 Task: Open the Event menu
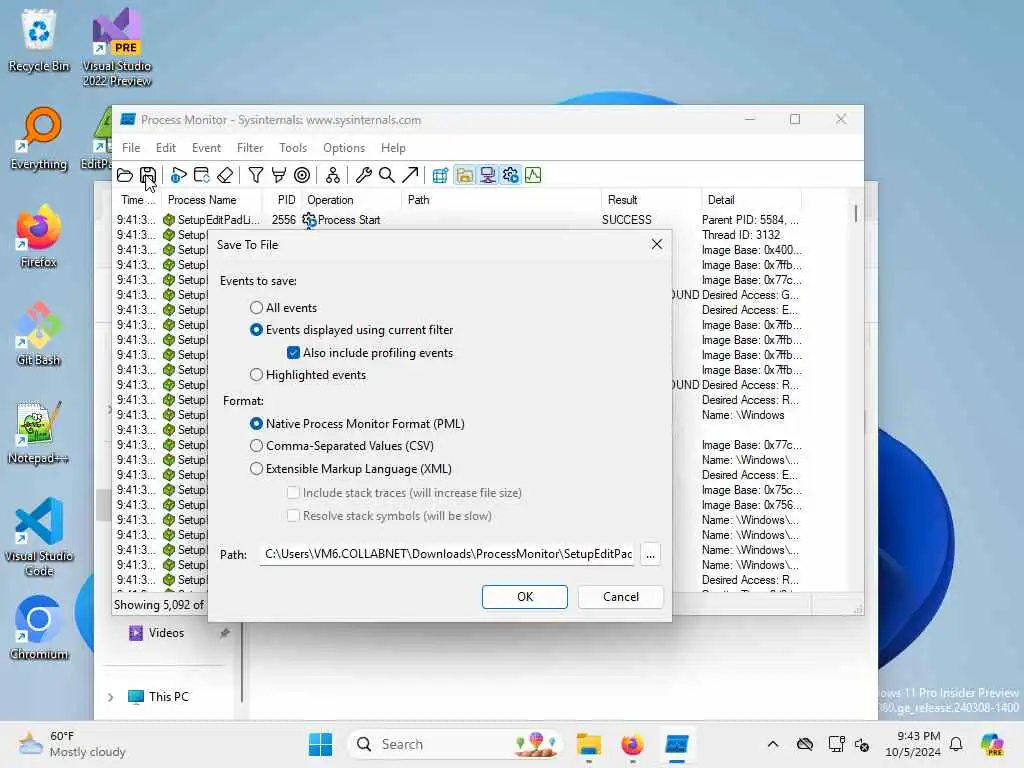coord(206,148)
